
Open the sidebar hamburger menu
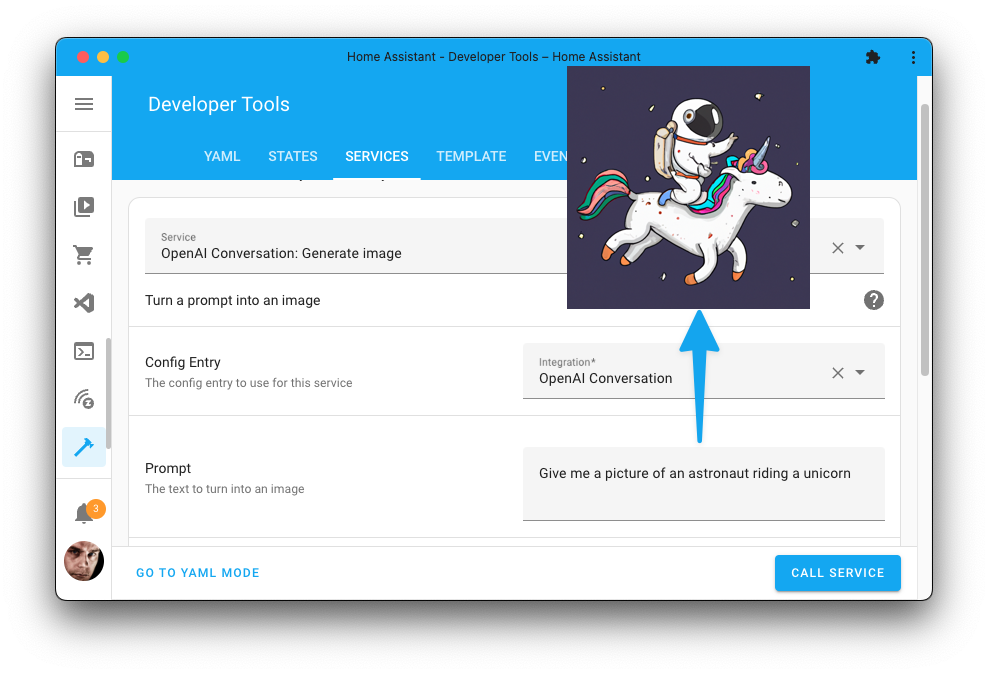point(84,104)
